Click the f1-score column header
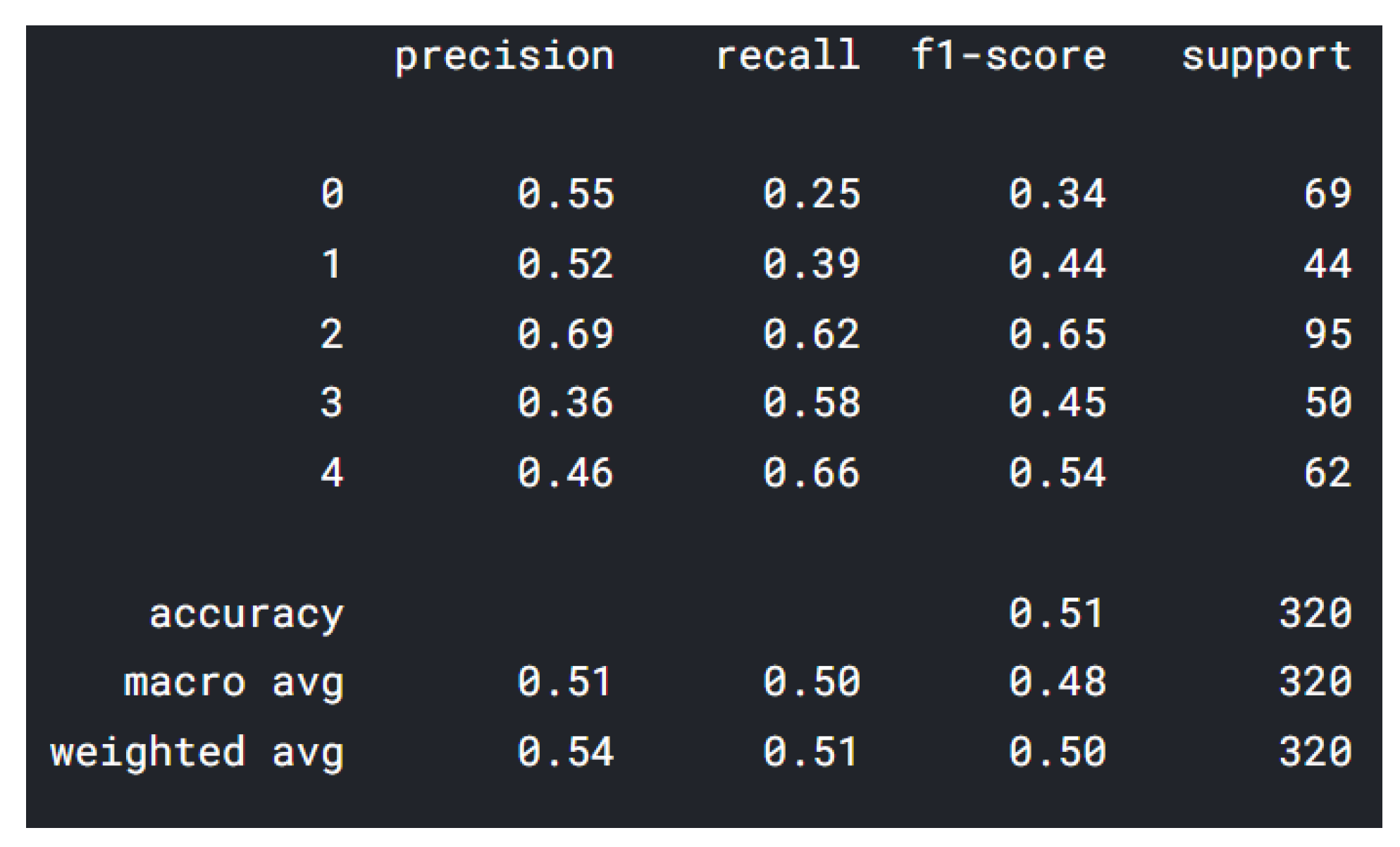The height and width of the screenshot is (847, 1400). (x=1008, y=55)
